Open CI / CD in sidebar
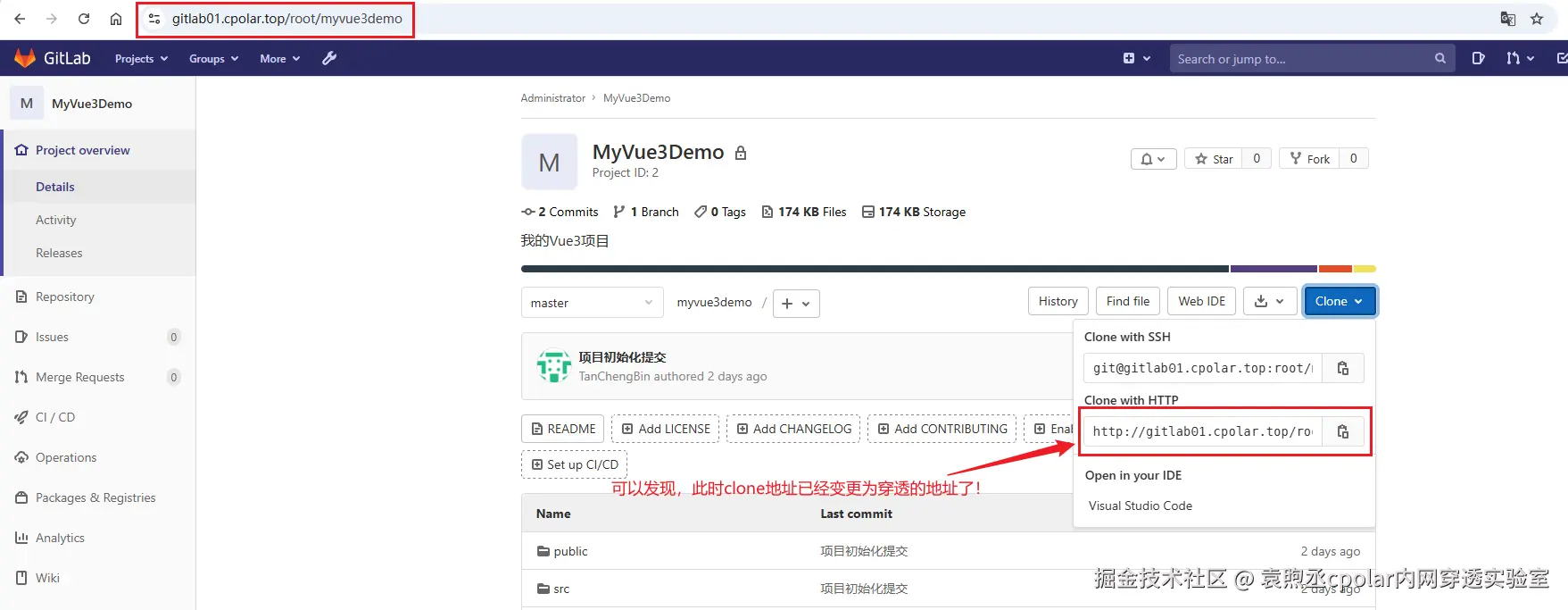Screen dimensions: 1568x610 click(x=97, y=417)
